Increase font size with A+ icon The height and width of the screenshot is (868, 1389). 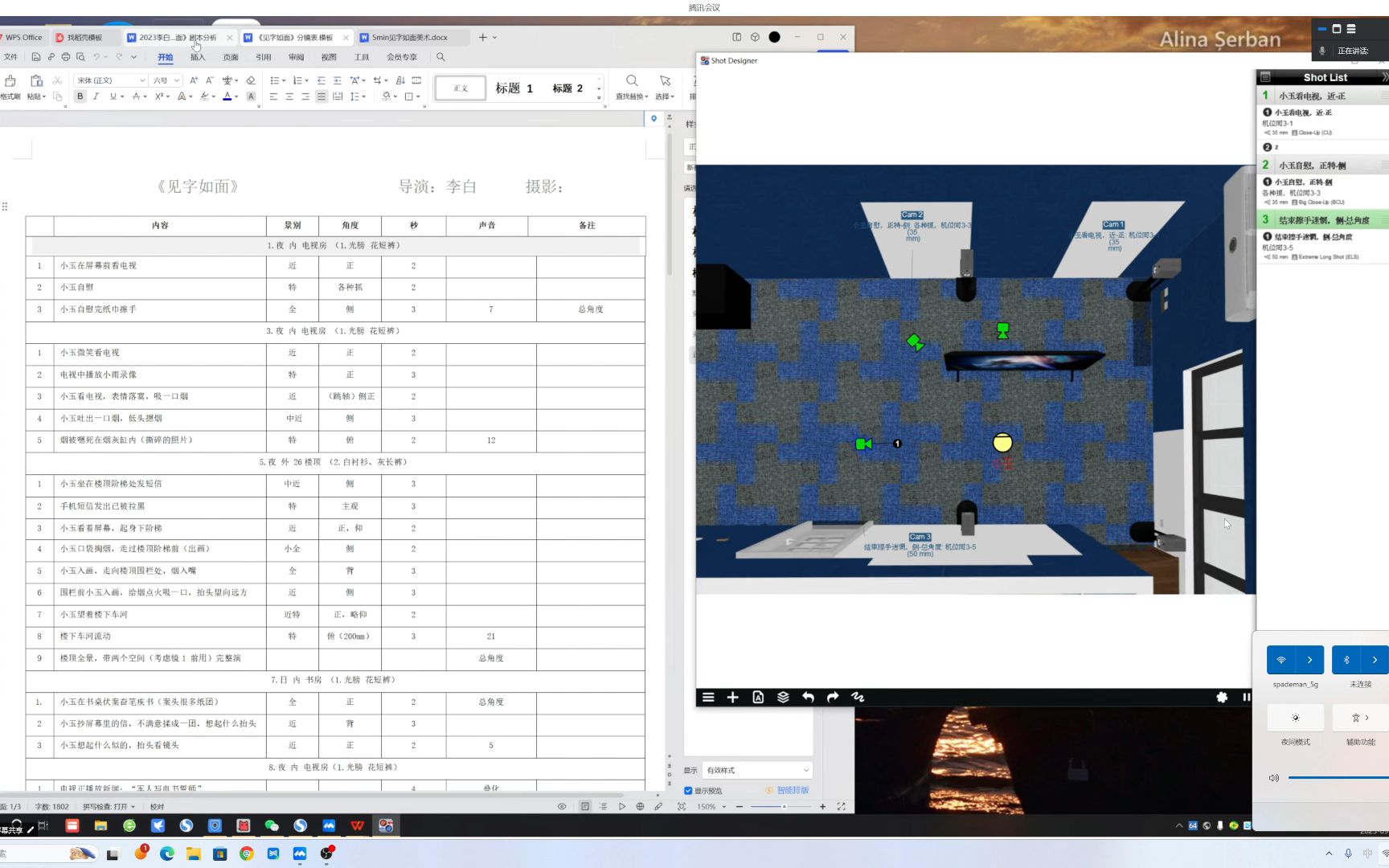pos(194,80)
